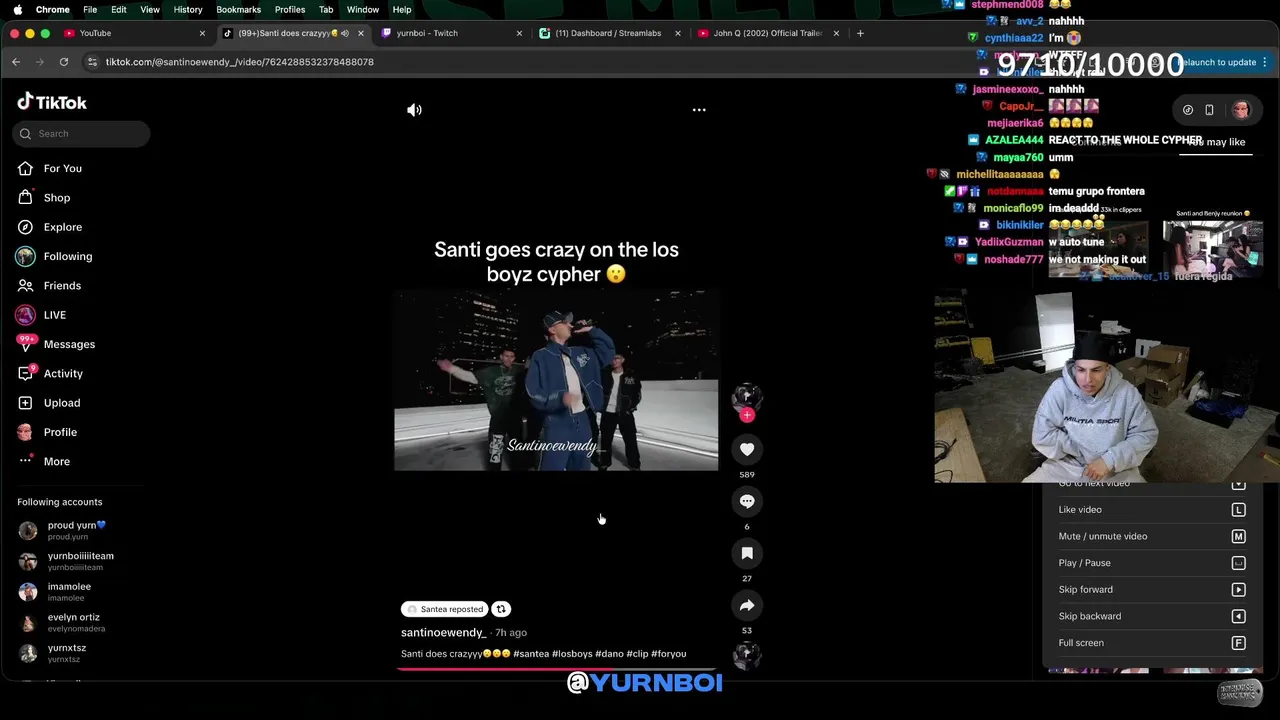Click #santea hashtag

point(531,654)
